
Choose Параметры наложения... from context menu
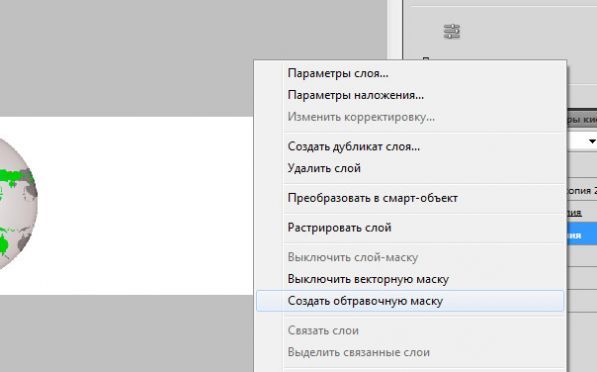coord(410,95)
